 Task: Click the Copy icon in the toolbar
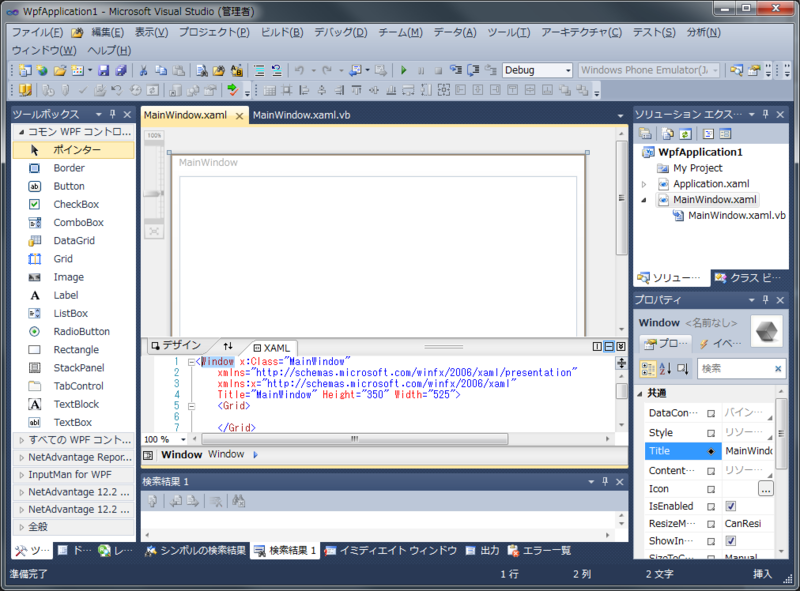coord(161,70)
